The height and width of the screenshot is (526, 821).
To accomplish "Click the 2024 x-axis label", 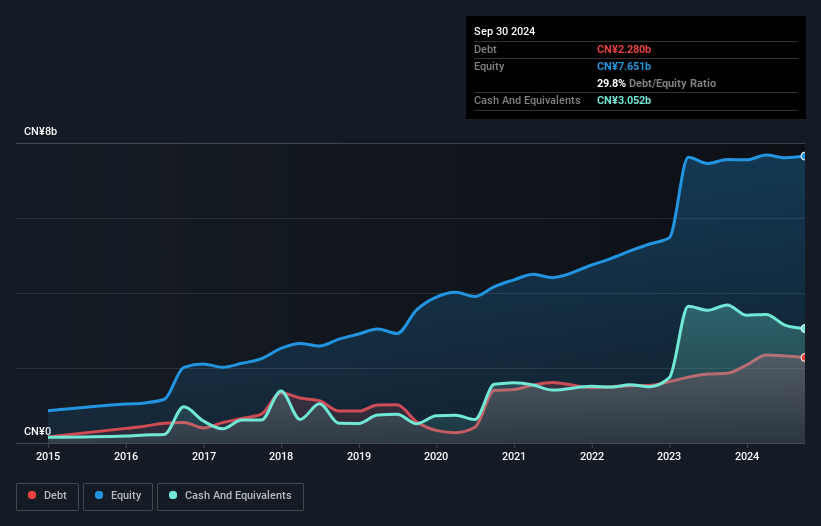I will [x=747, y=456].
